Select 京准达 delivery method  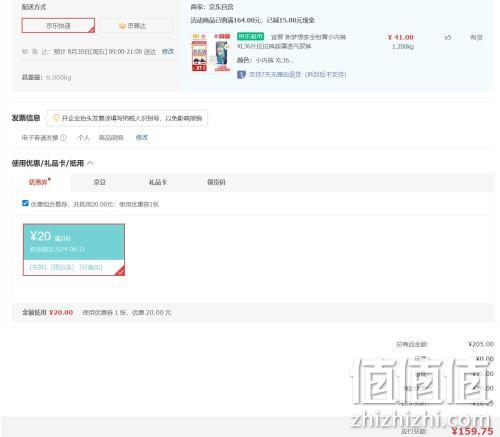(x=137, y=26)
